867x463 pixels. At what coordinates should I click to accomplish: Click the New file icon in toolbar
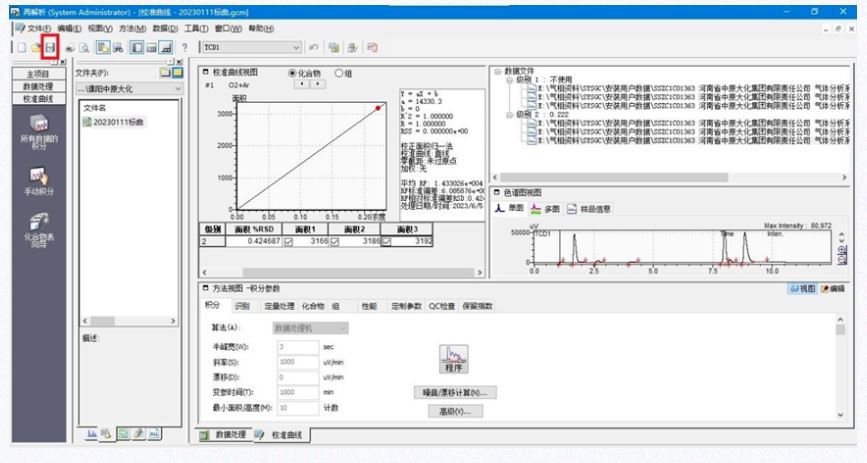click(x=20, y=47)
